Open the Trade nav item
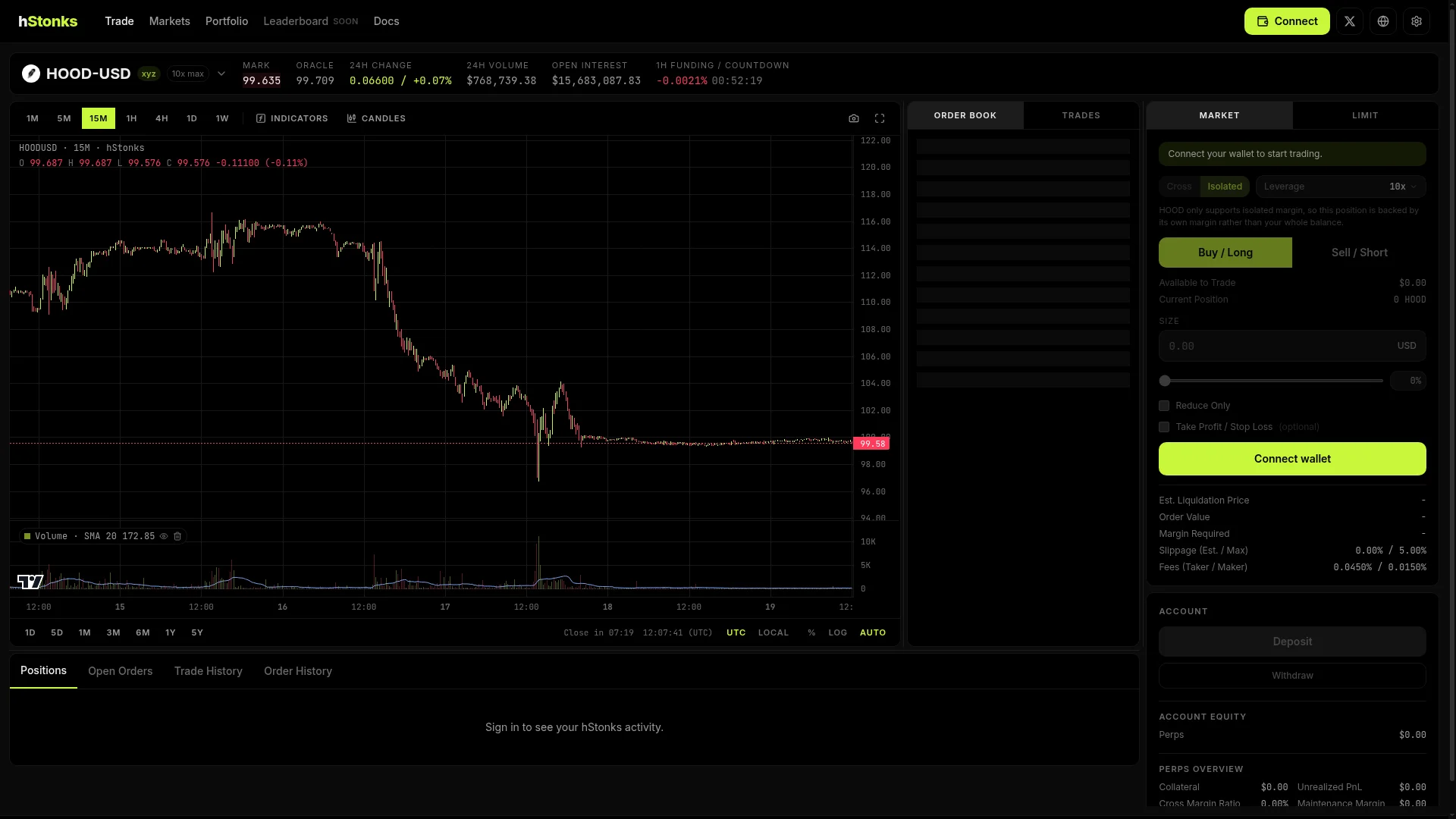 pos(119,21)
